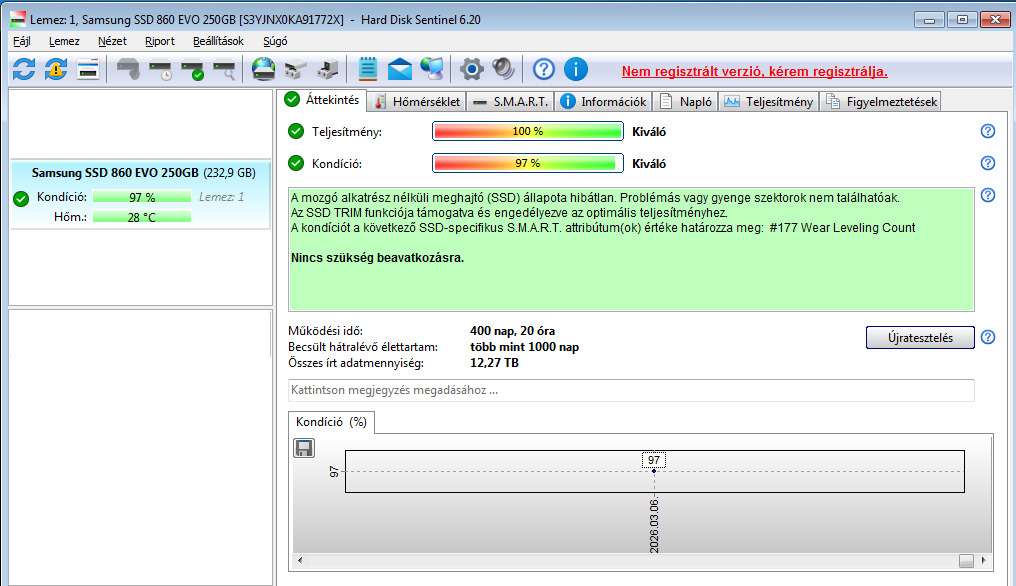Screen dimensions: 1016x586
Task: Click chart scrollbar right arrow
Action: (984, 561)
